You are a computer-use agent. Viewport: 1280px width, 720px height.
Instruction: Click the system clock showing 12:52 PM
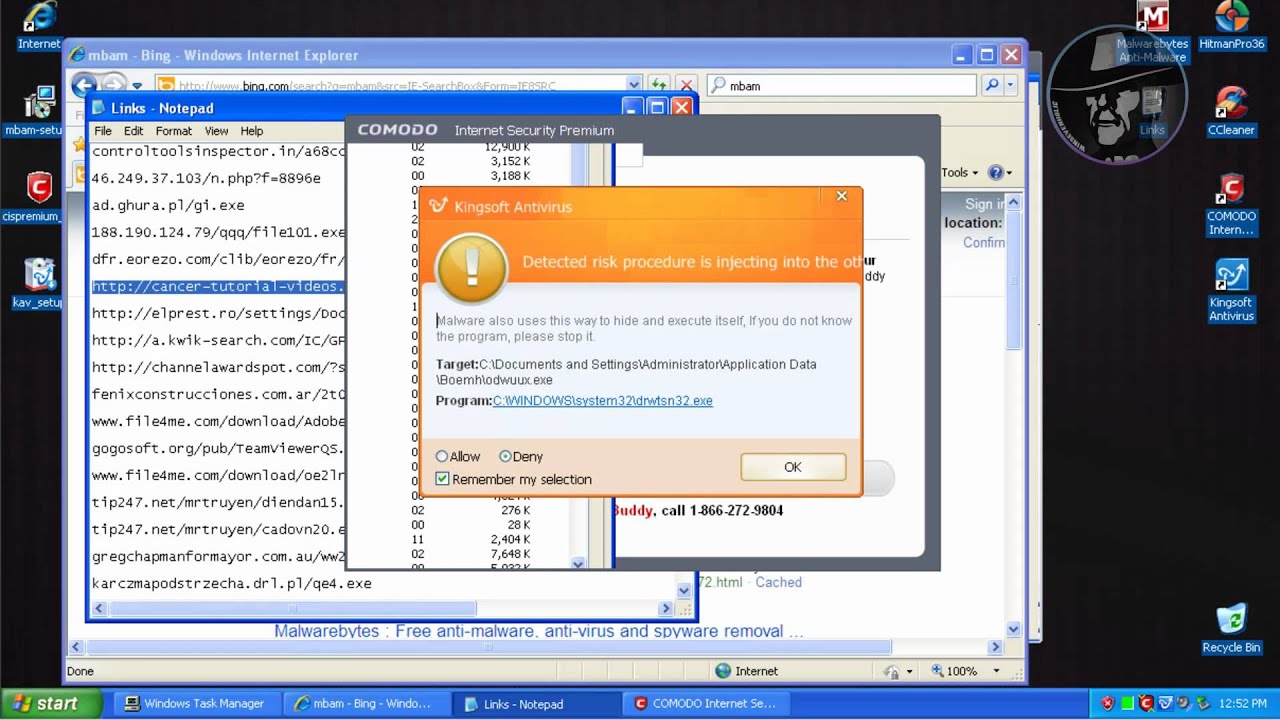tap(1244, 704)
